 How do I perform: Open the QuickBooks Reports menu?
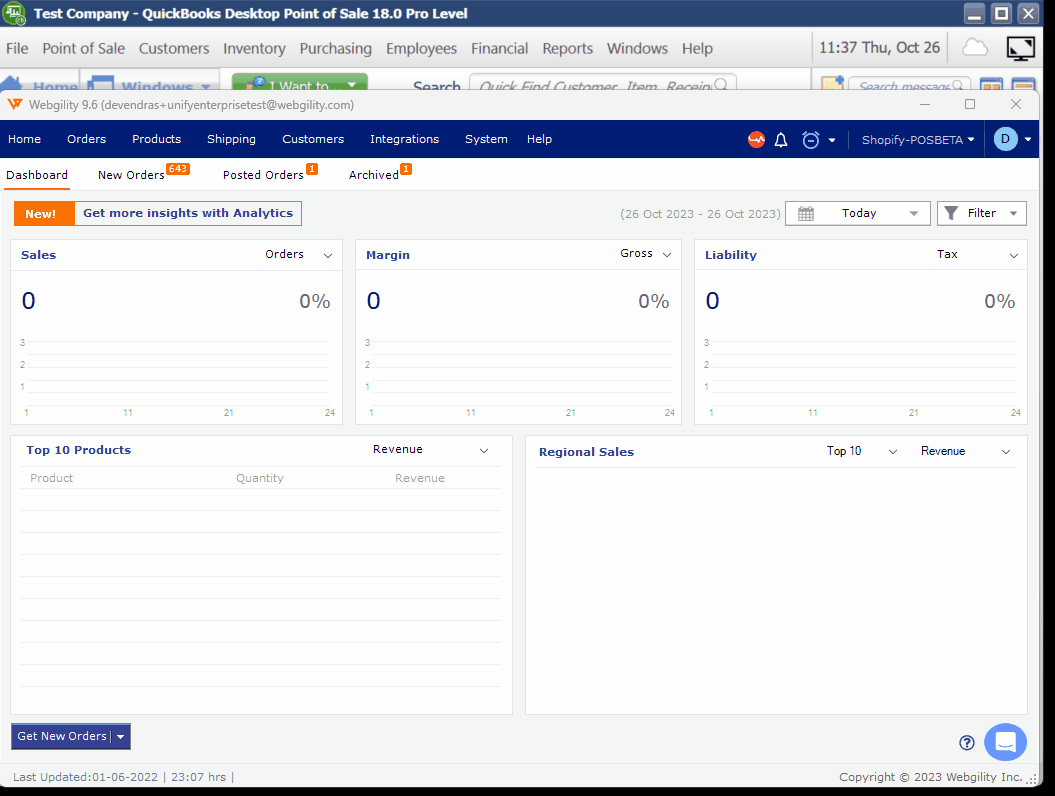pyautogui.click(x=568, y=48)
